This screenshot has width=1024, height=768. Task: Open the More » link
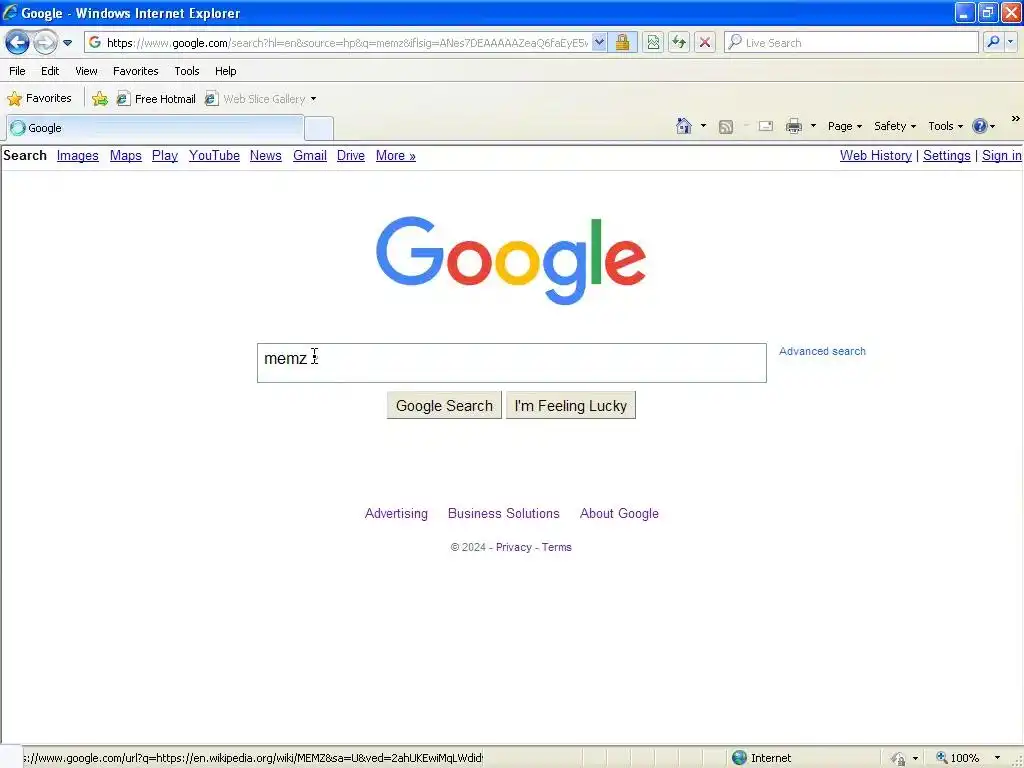396,155
